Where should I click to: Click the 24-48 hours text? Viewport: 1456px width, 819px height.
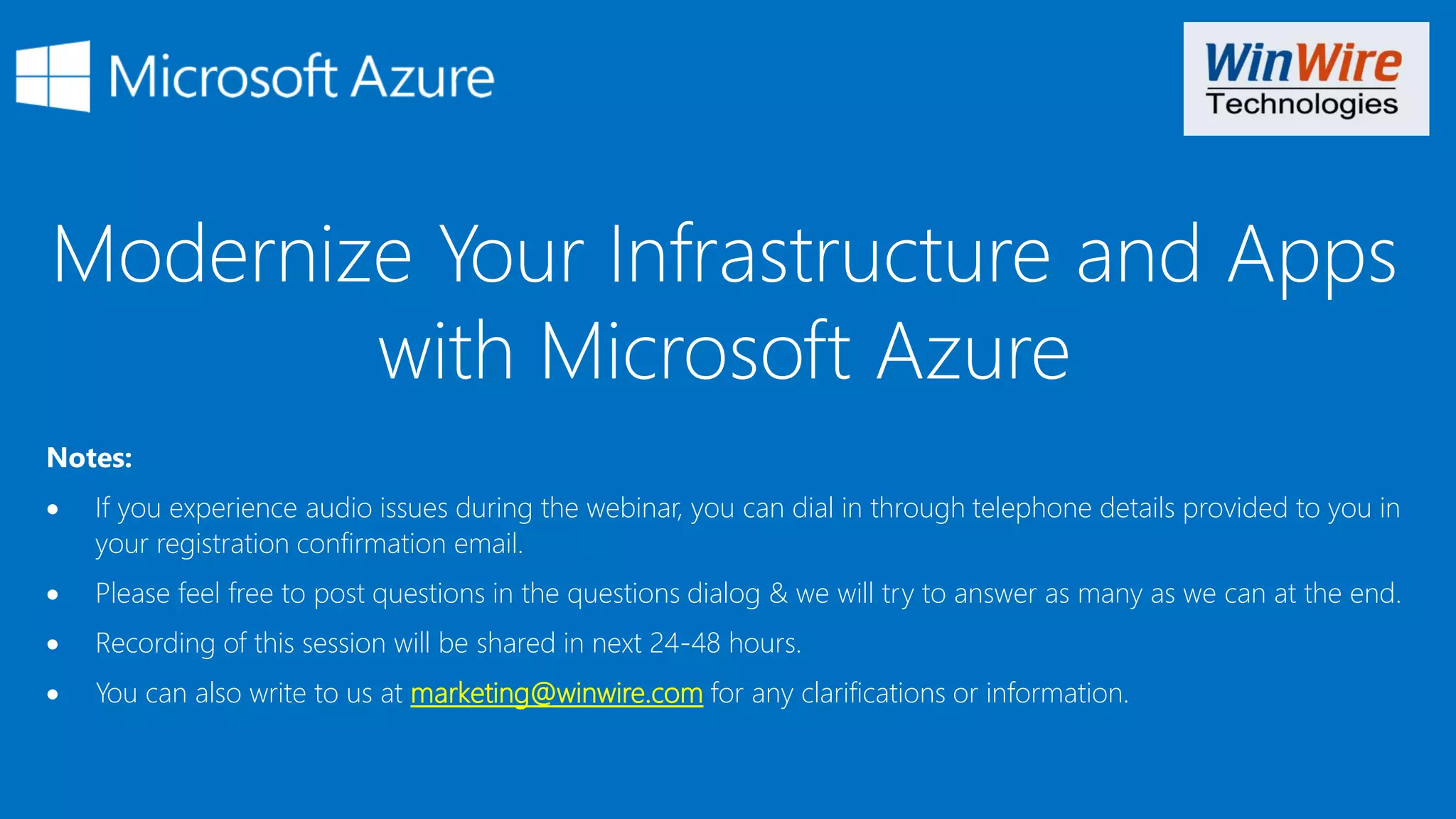point(724,643)
